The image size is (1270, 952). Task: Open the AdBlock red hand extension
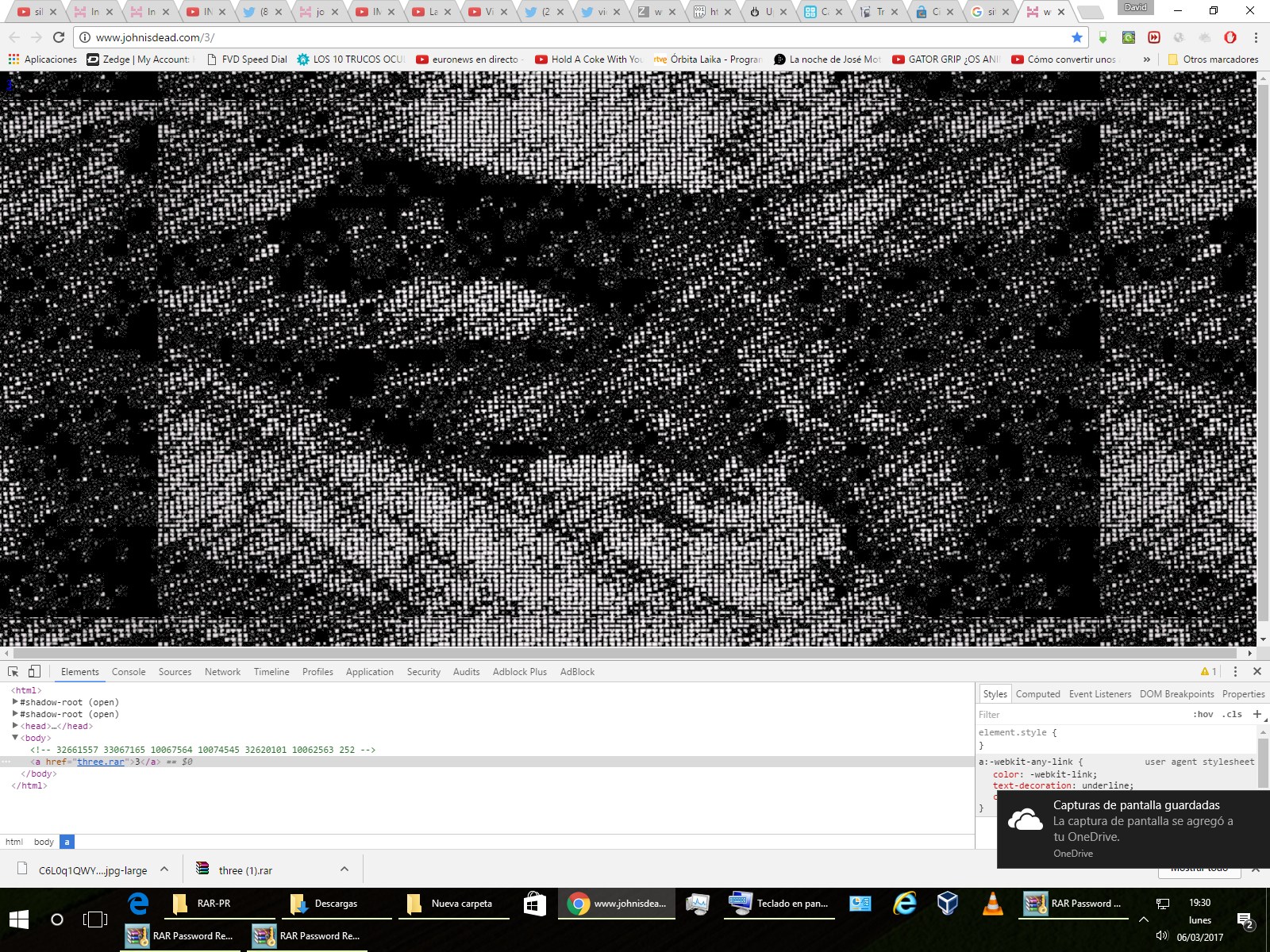(x=1230, y=37)
